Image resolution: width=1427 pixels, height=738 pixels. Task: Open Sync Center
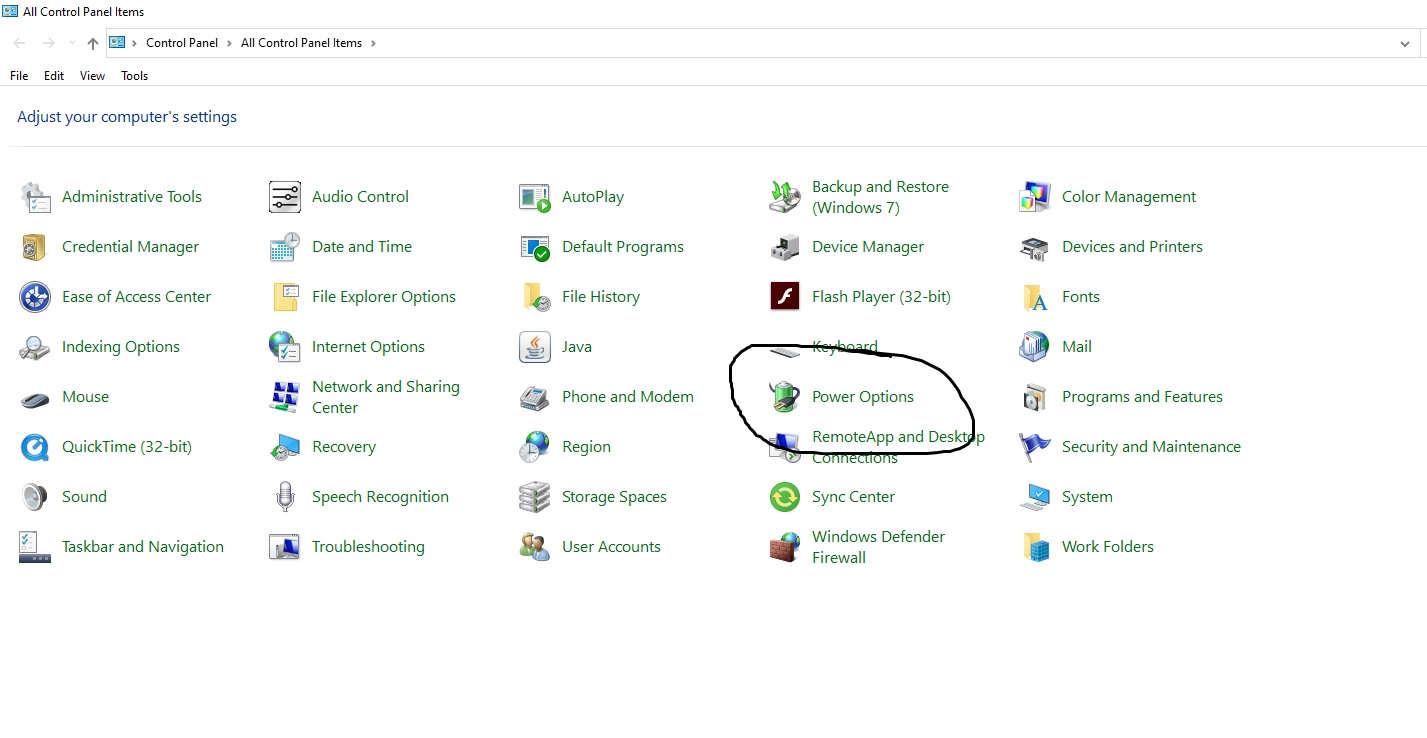click(x=852, y=496)
